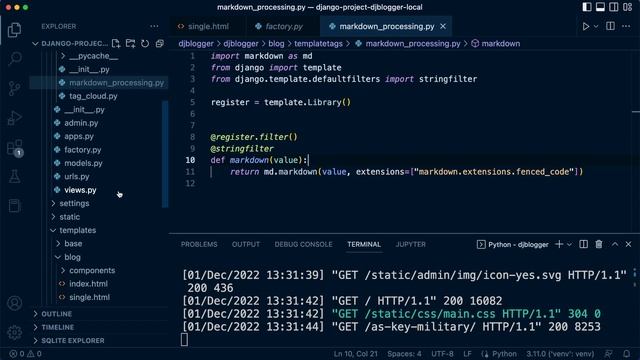Open the Search view in activity bar
This screenshot has width=640, height=360.
tap(15, 58)
